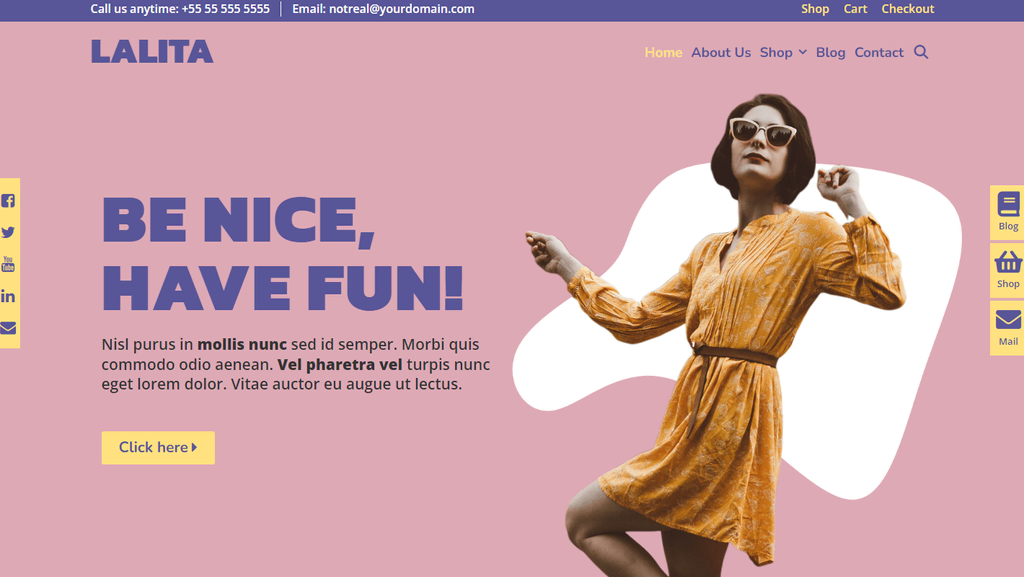Screen dimensions: 1024x577
Task: Click the LALITA logo
Action: 152,52
